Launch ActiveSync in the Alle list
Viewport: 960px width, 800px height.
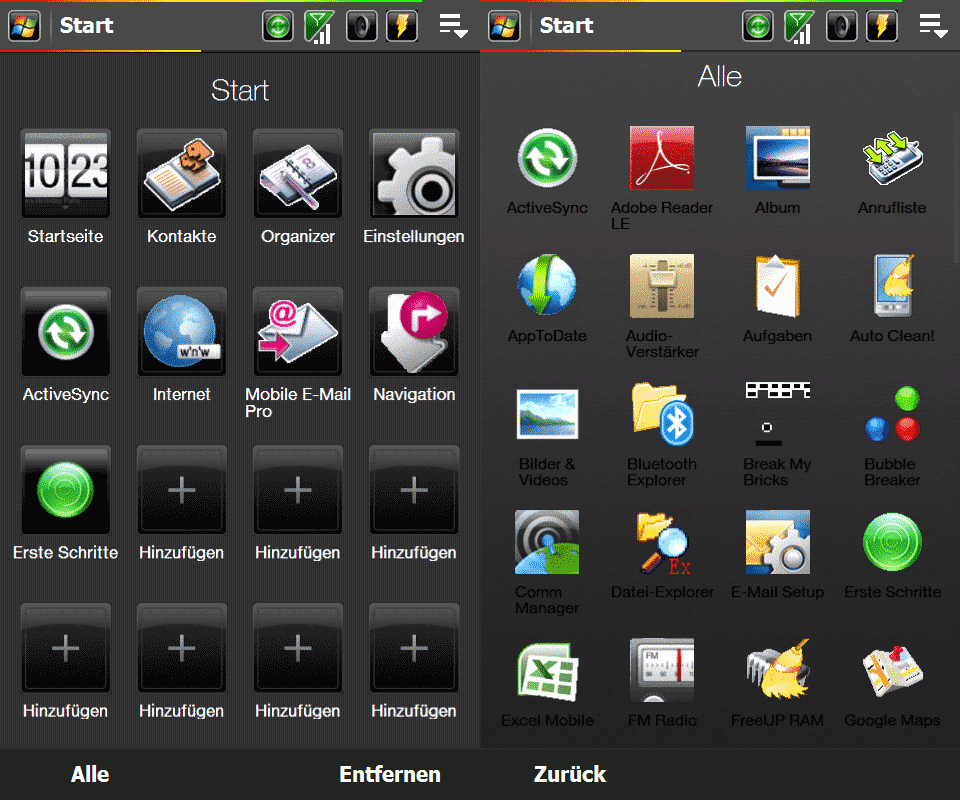click(547, 159)
